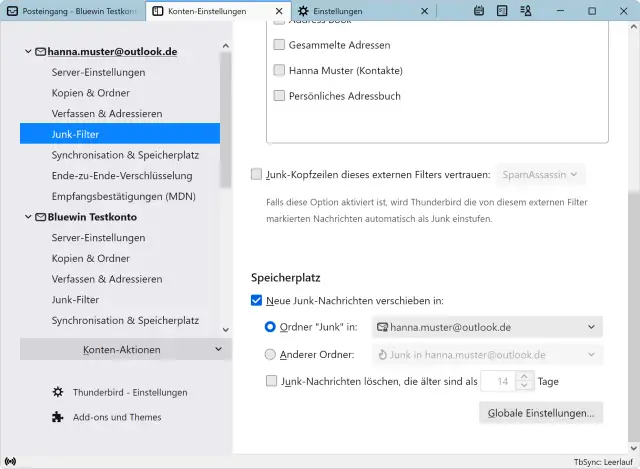Image resolution: width=640 pixels, height=469 pixels.
Task: Open Server-Einstellungen under Bluewin Testkonto
Action: 98,238
